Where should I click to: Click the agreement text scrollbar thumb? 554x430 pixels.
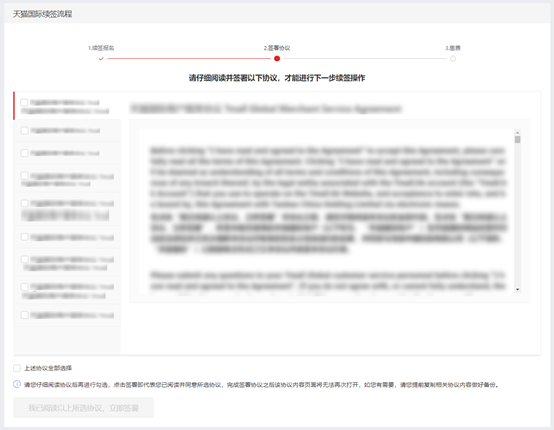point(518,140)
